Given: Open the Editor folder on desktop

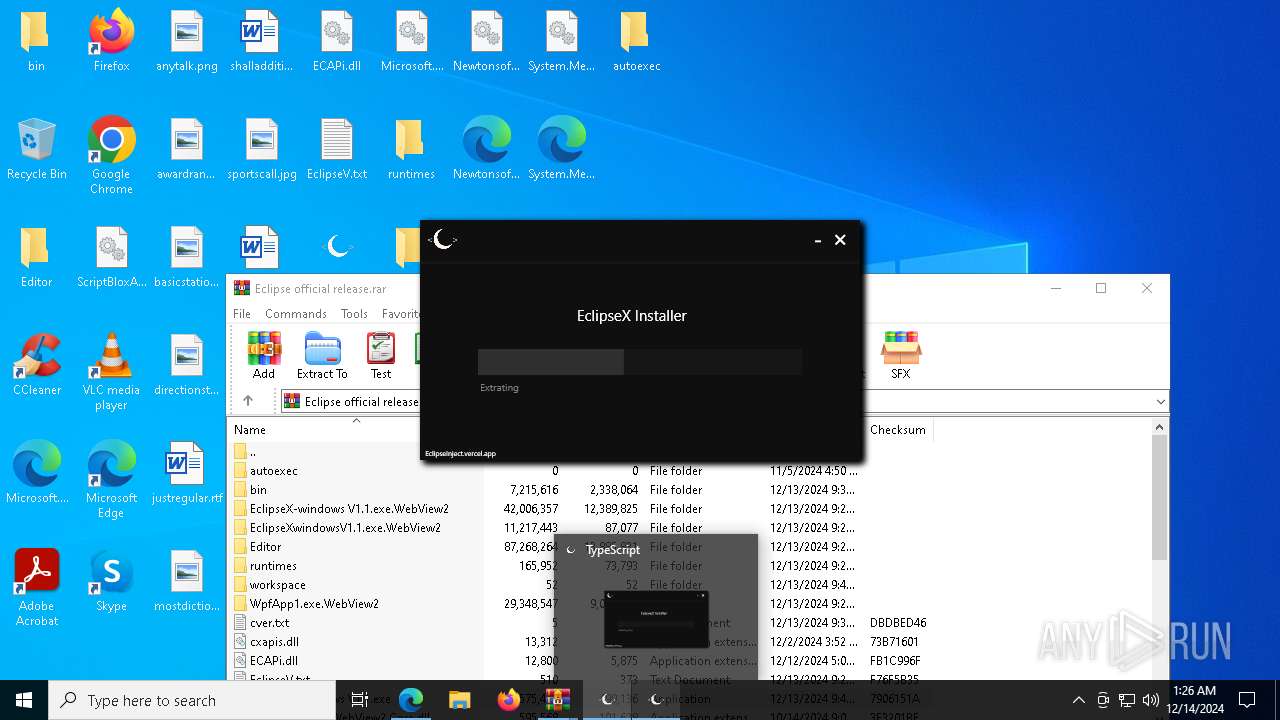Looking at the screenshot, I should [36, 258].
